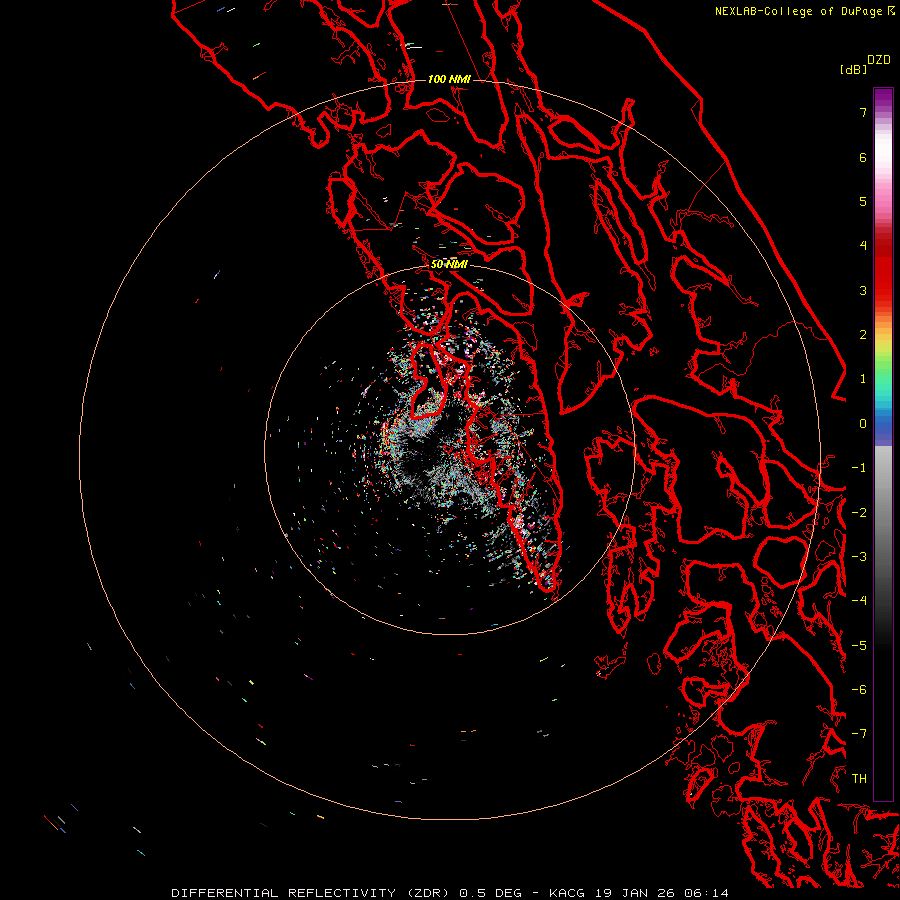Click the 5 dB tick label
900x900 pixels.
[863, 201]
